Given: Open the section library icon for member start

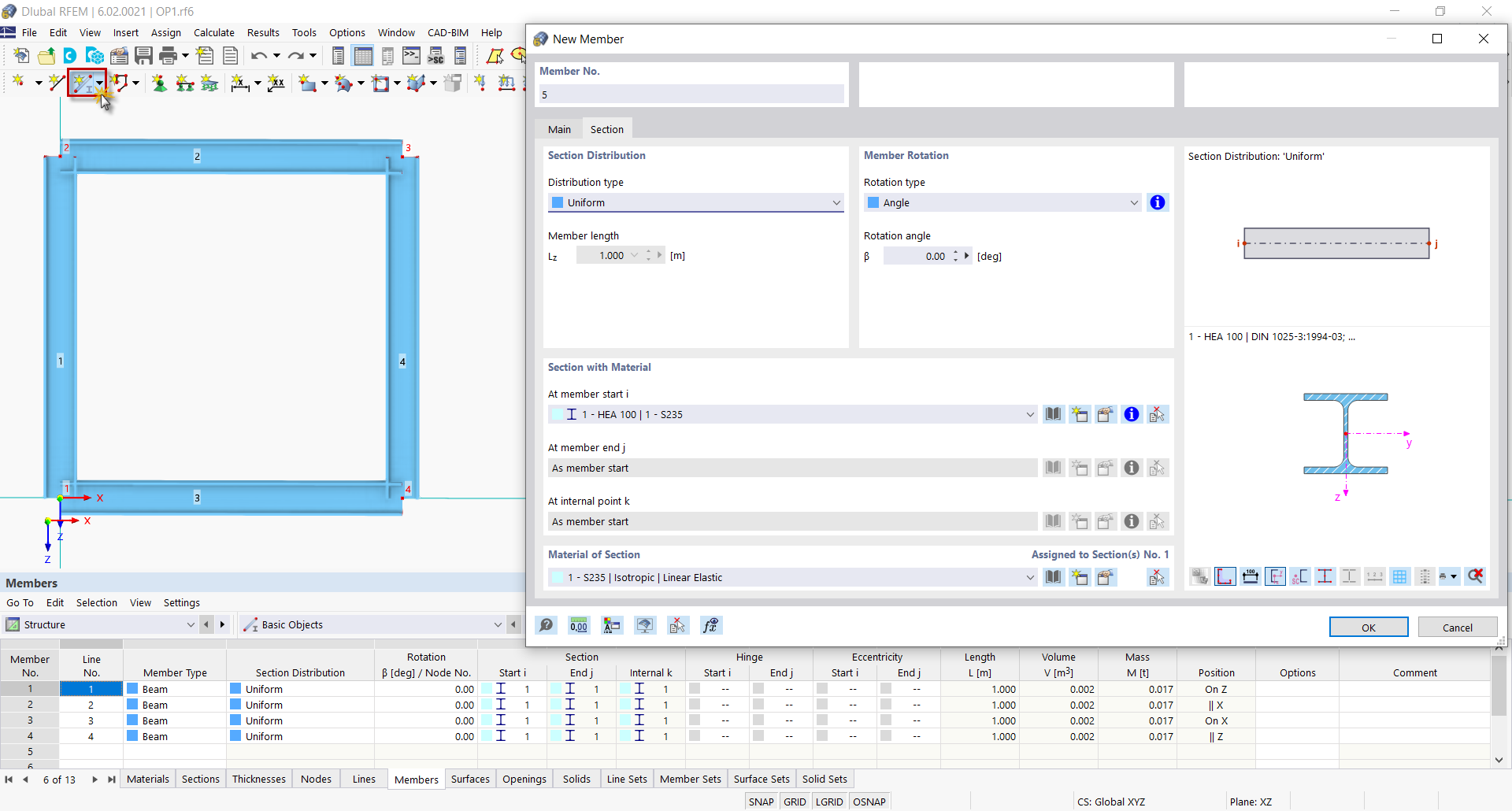Looking at the screenshot, I should 1054,414.
